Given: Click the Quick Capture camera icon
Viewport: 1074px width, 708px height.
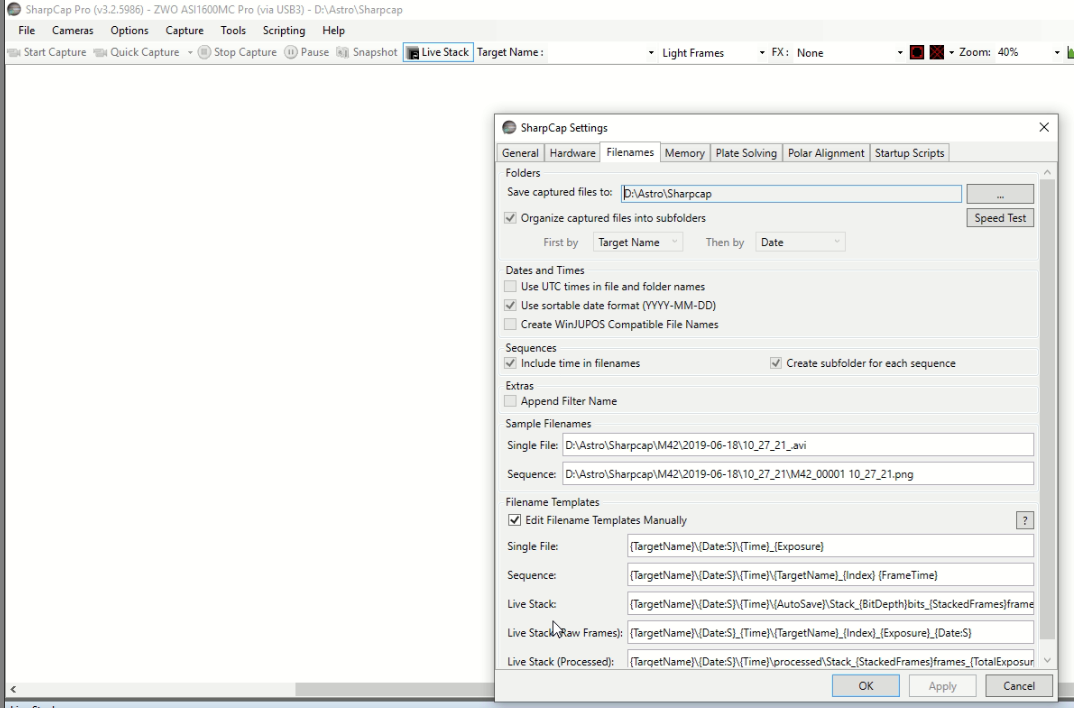Looking at the screenshot, I should [100, 53].
